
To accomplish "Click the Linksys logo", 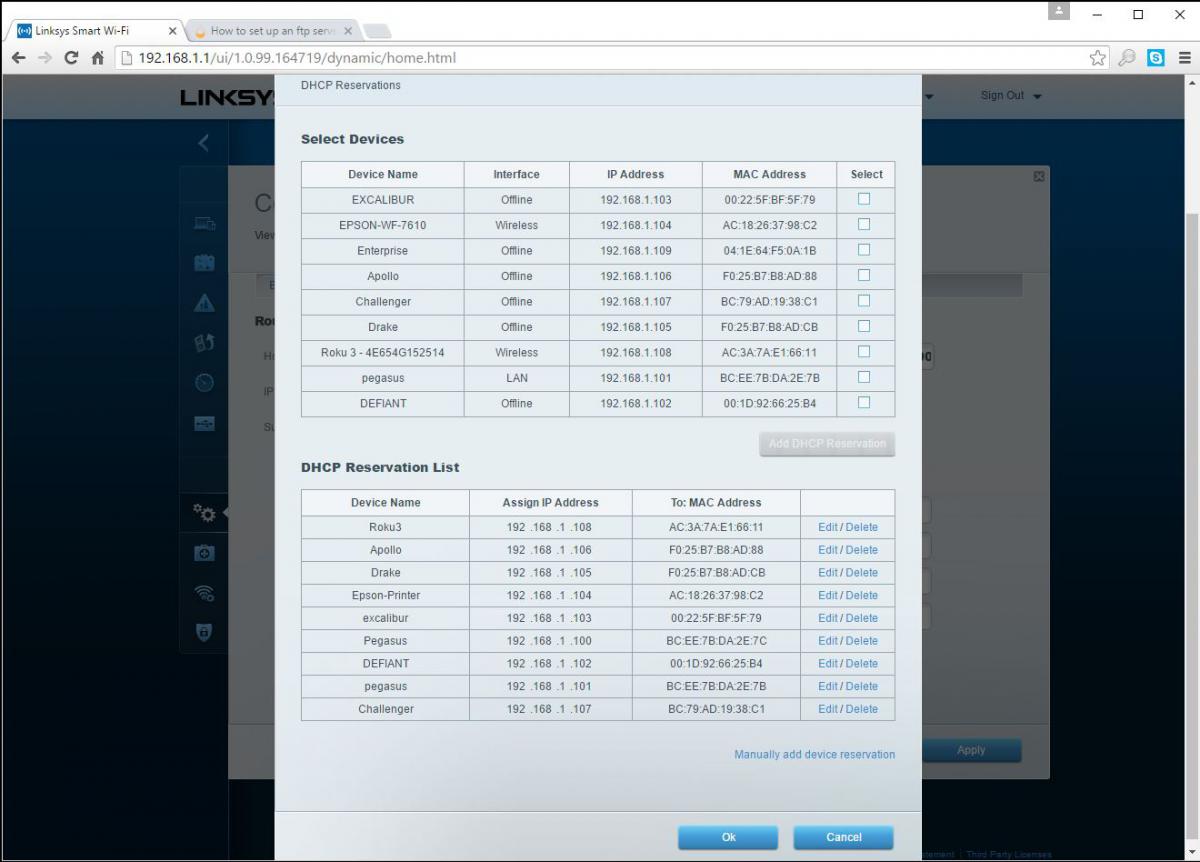I will [x=227, y=97].
